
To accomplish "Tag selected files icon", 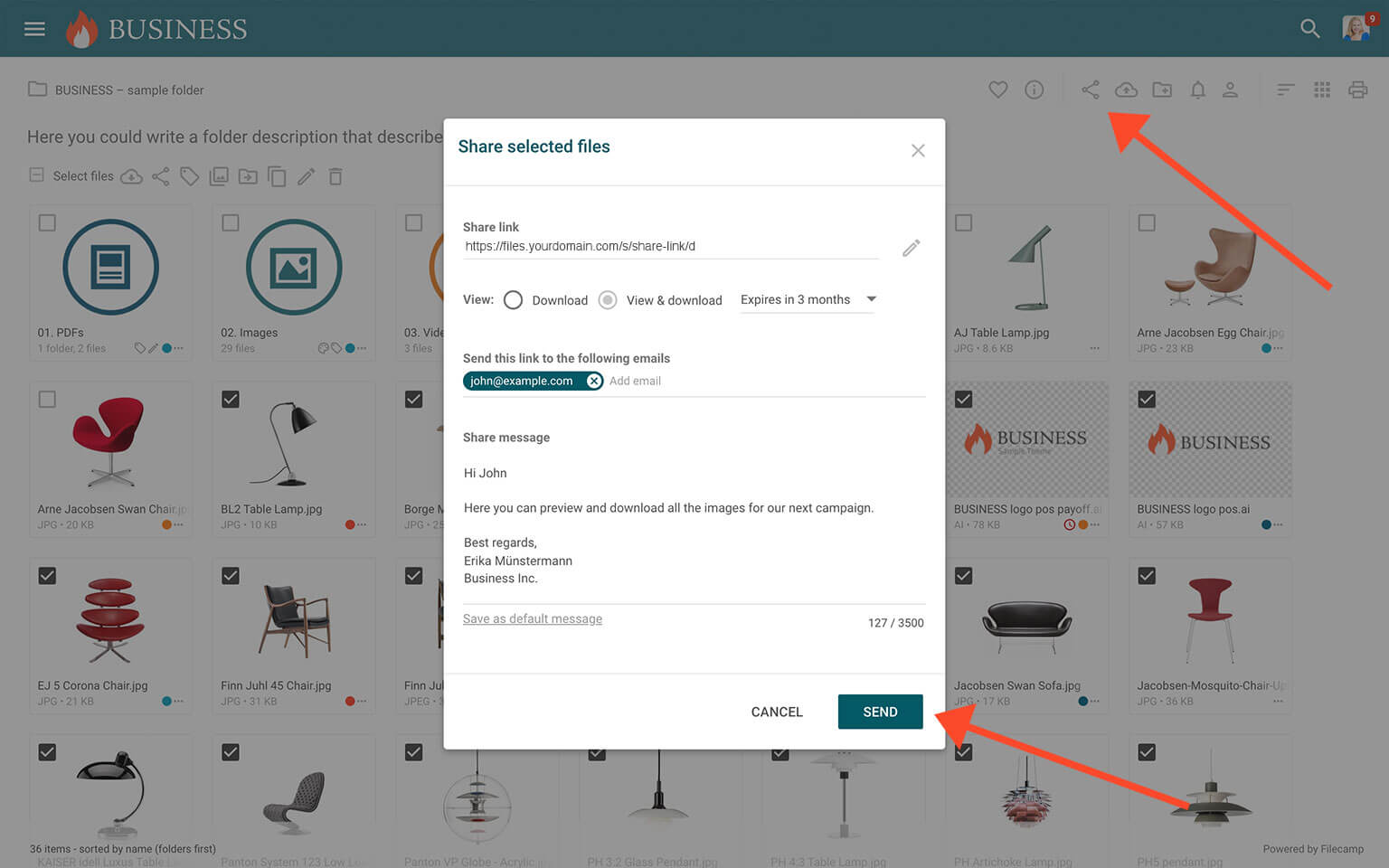I will coord(189,176).
